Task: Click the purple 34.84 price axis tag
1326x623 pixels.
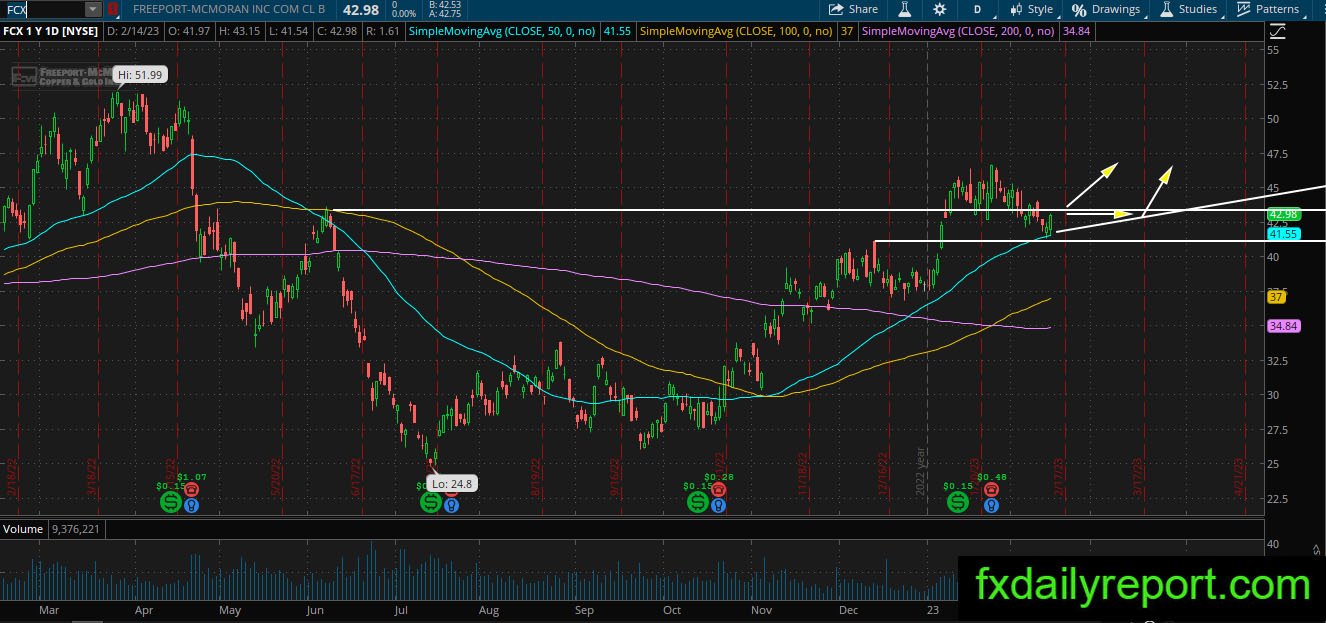Action: pos(1283,327)
